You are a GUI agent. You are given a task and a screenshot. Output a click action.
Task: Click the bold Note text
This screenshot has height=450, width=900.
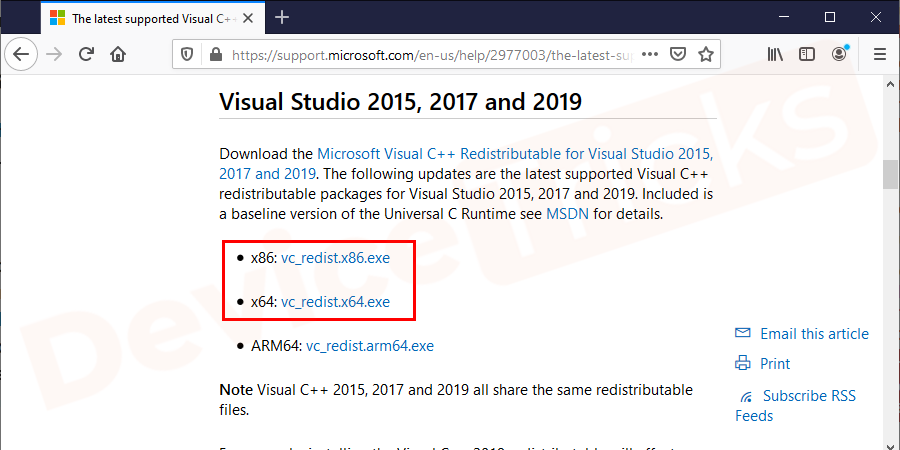click(236, 390)
